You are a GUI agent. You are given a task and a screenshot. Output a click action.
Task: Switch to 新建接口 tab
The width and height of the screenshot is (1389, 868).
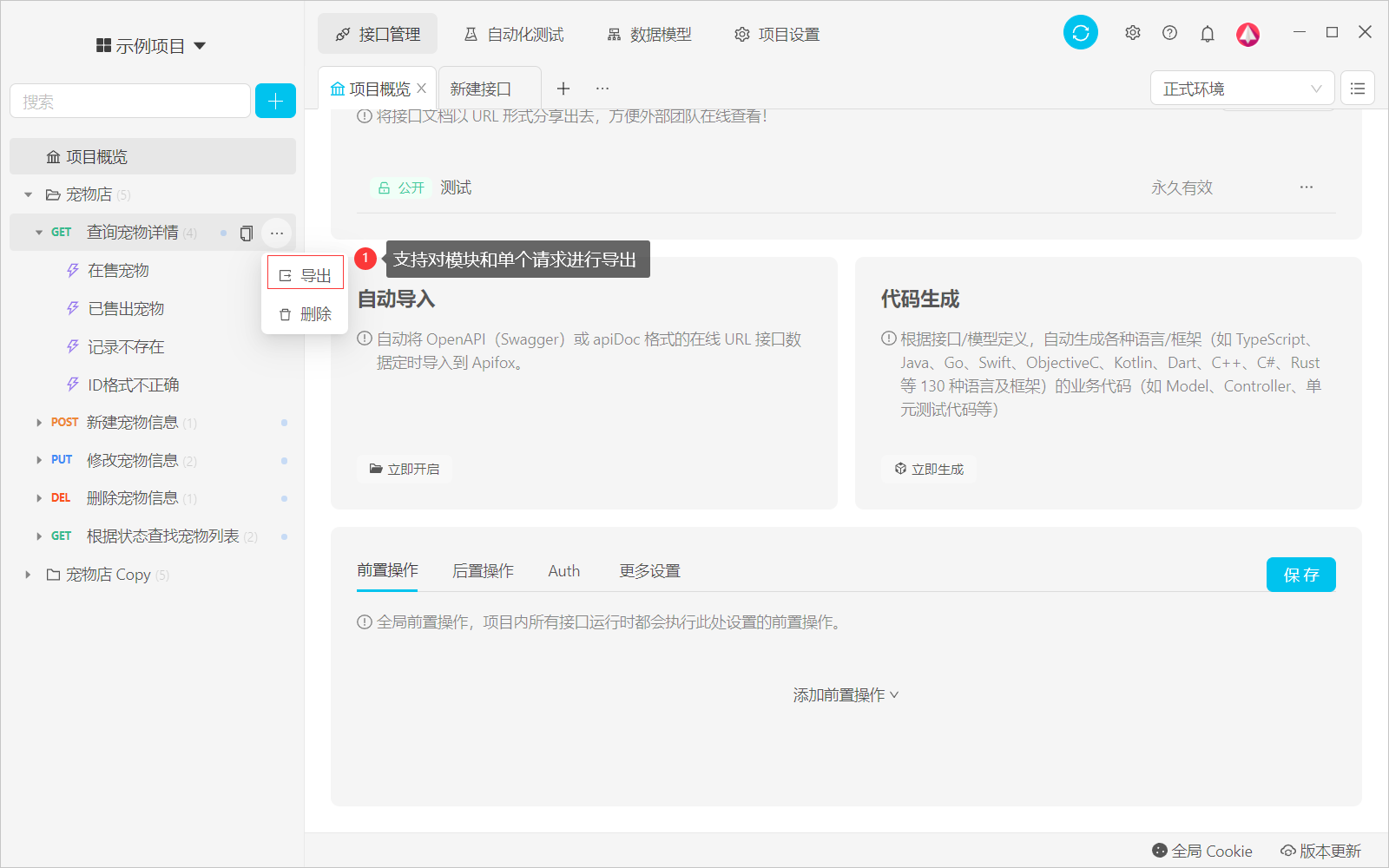click(x=490, y=89)
